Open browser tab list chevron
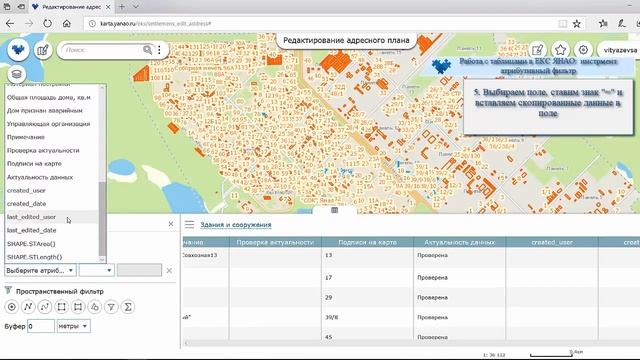This screenshot has height=360, width=640. pos(136,7)
